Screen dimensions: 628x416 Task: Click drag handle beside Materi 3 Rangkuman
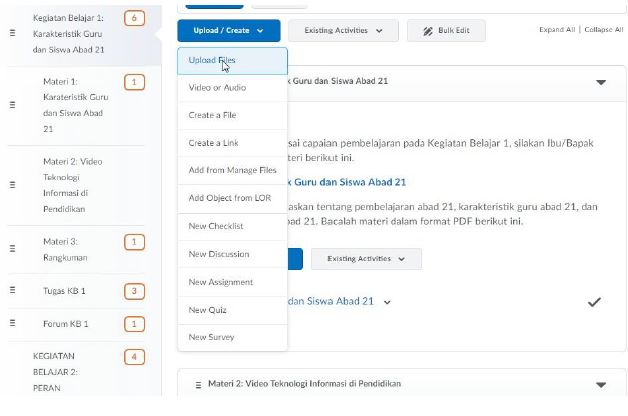tap(12, 249)
